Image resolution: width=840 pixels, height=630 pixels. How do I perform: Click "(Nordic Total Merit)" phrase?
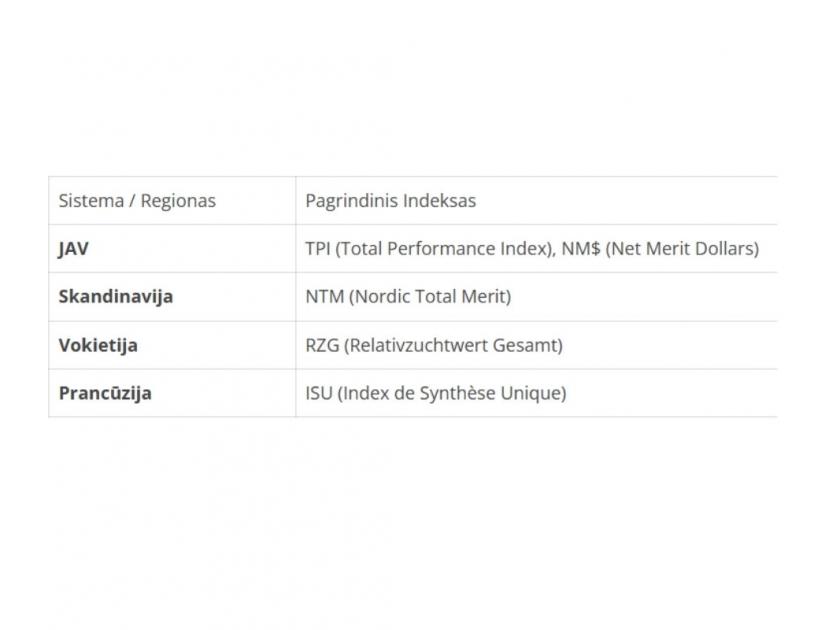pos(430,297)
